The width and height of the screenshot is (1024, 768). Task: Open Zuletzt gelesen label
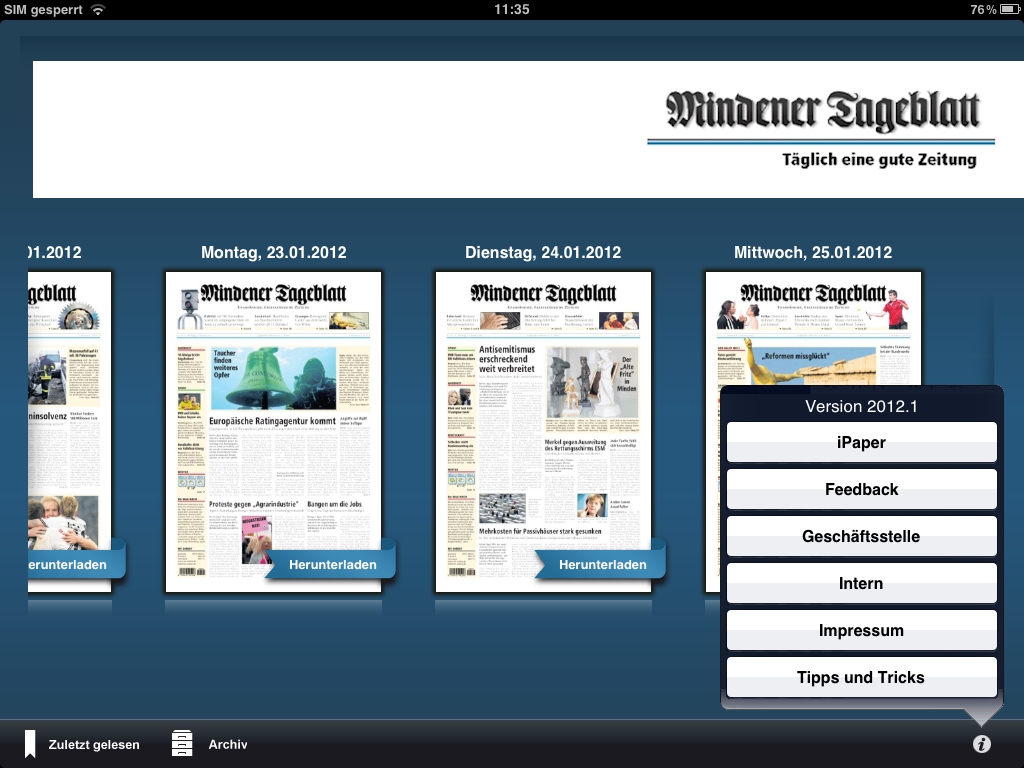tap(94, 744)
